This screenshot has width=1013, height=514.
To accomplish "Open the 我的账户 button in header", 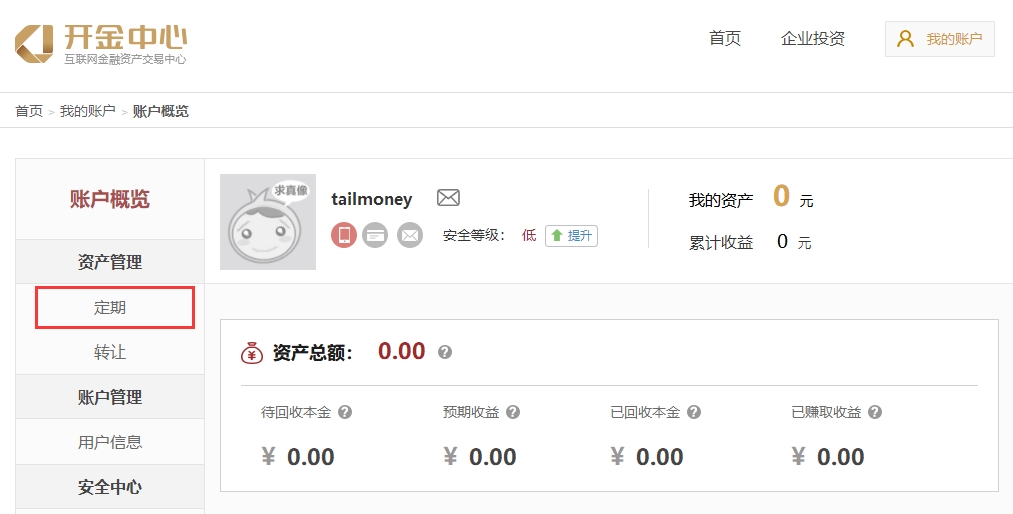I will 939,39.
